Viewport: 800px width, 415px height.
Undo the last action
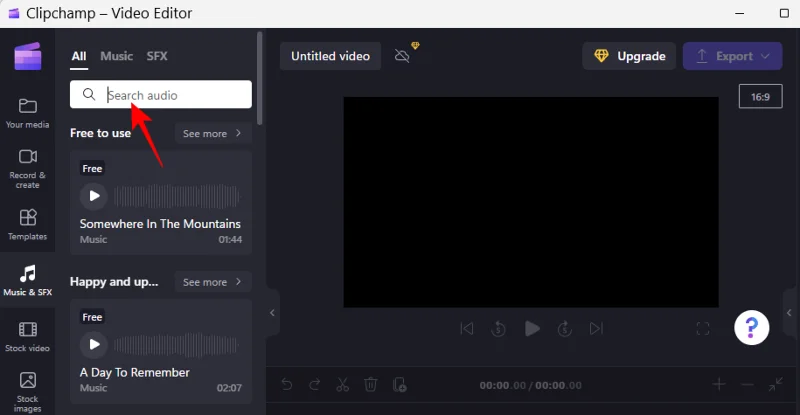[x=287, y=384]
